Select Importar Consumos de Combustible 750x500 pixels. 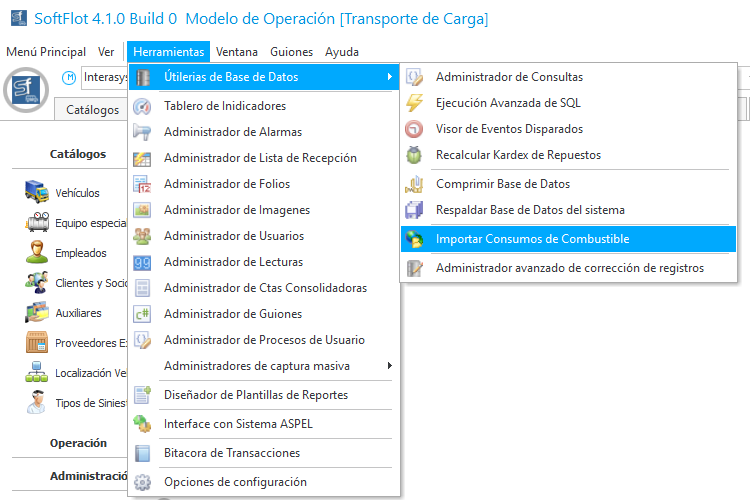point(532,239)
